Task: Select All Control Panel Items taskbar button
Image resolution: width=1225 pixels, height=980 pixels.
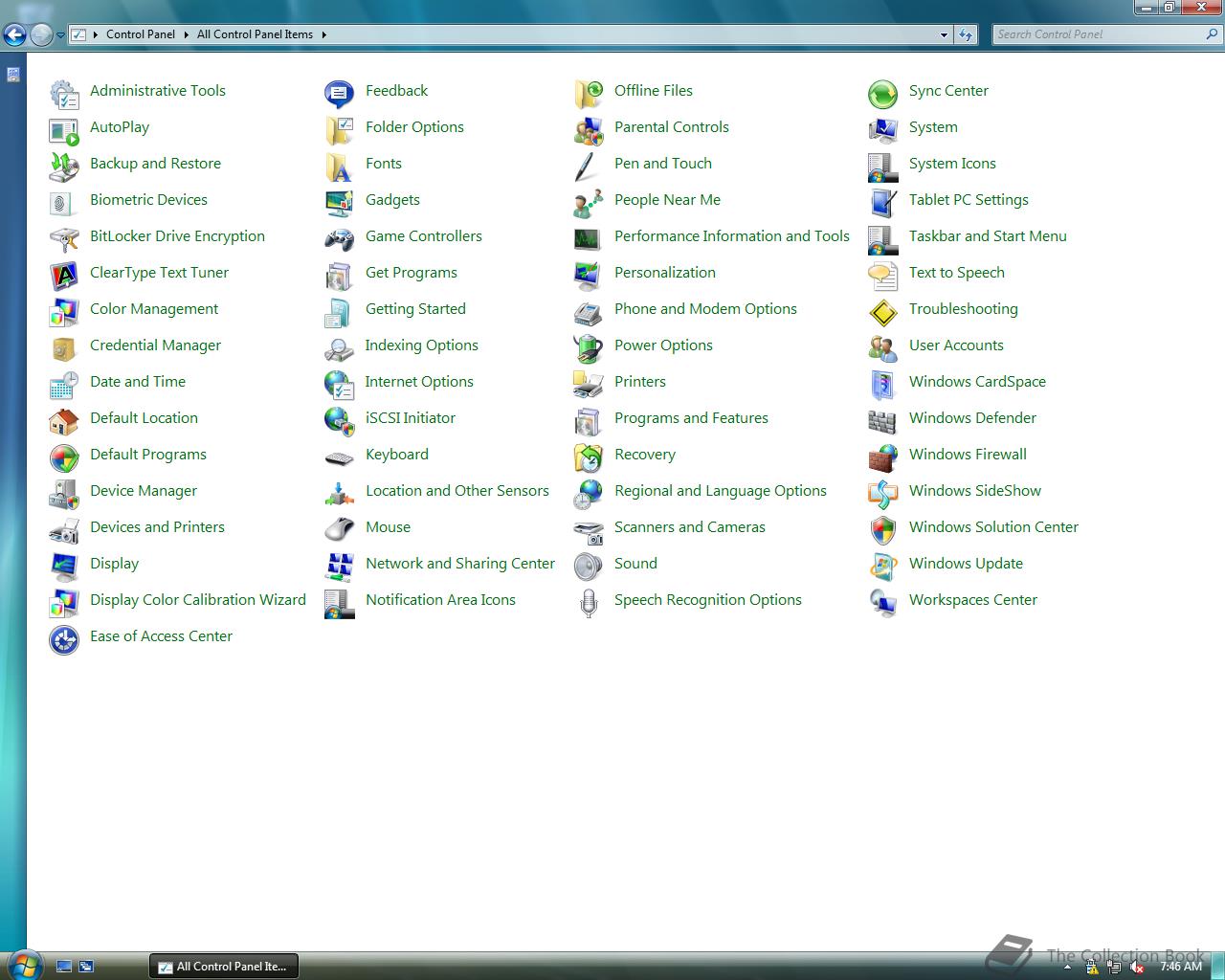Action: (x=224, y=967)
